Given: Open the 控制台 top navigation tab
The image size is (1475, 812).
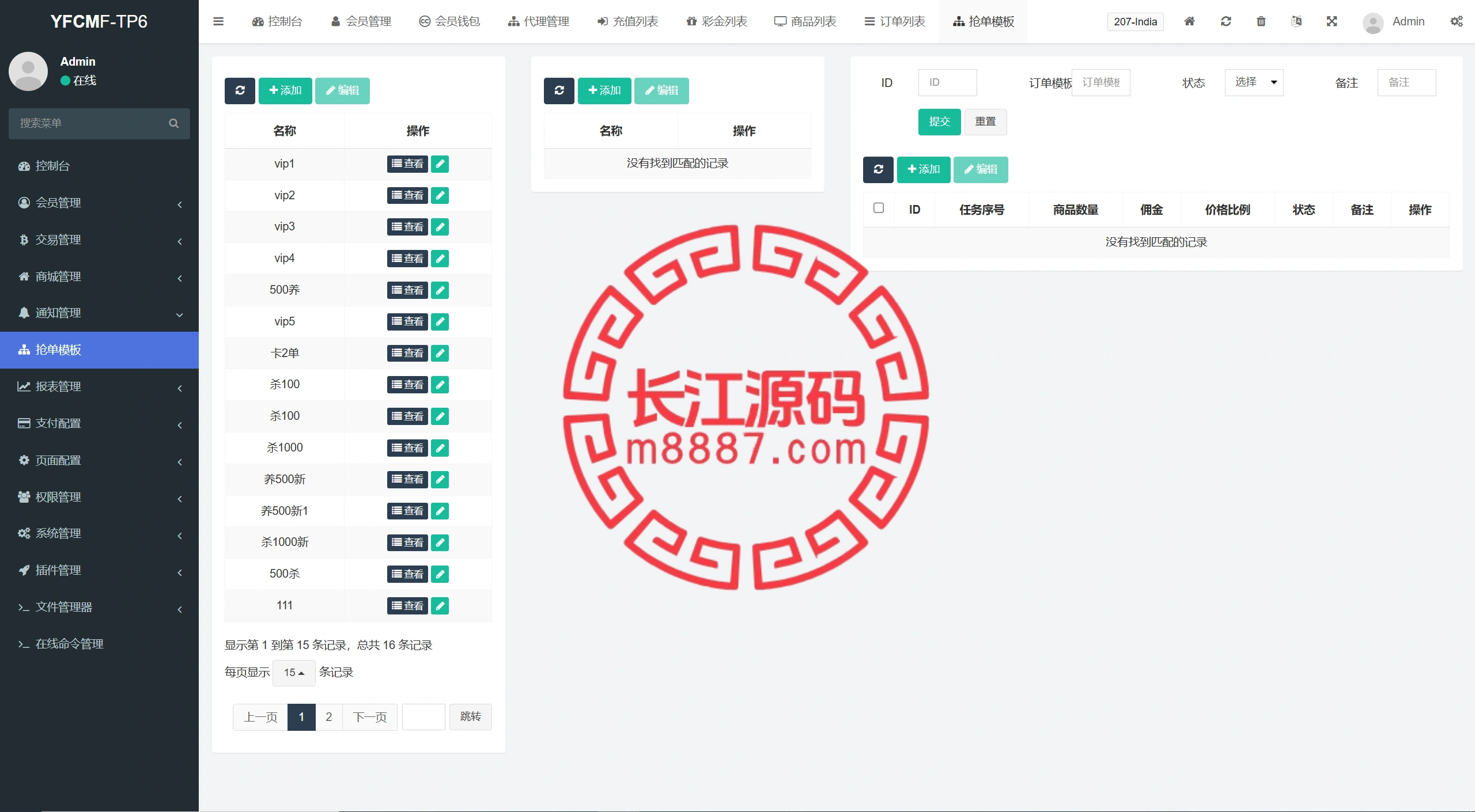Looking at the screenshot, I should click(x=277, y=21).
